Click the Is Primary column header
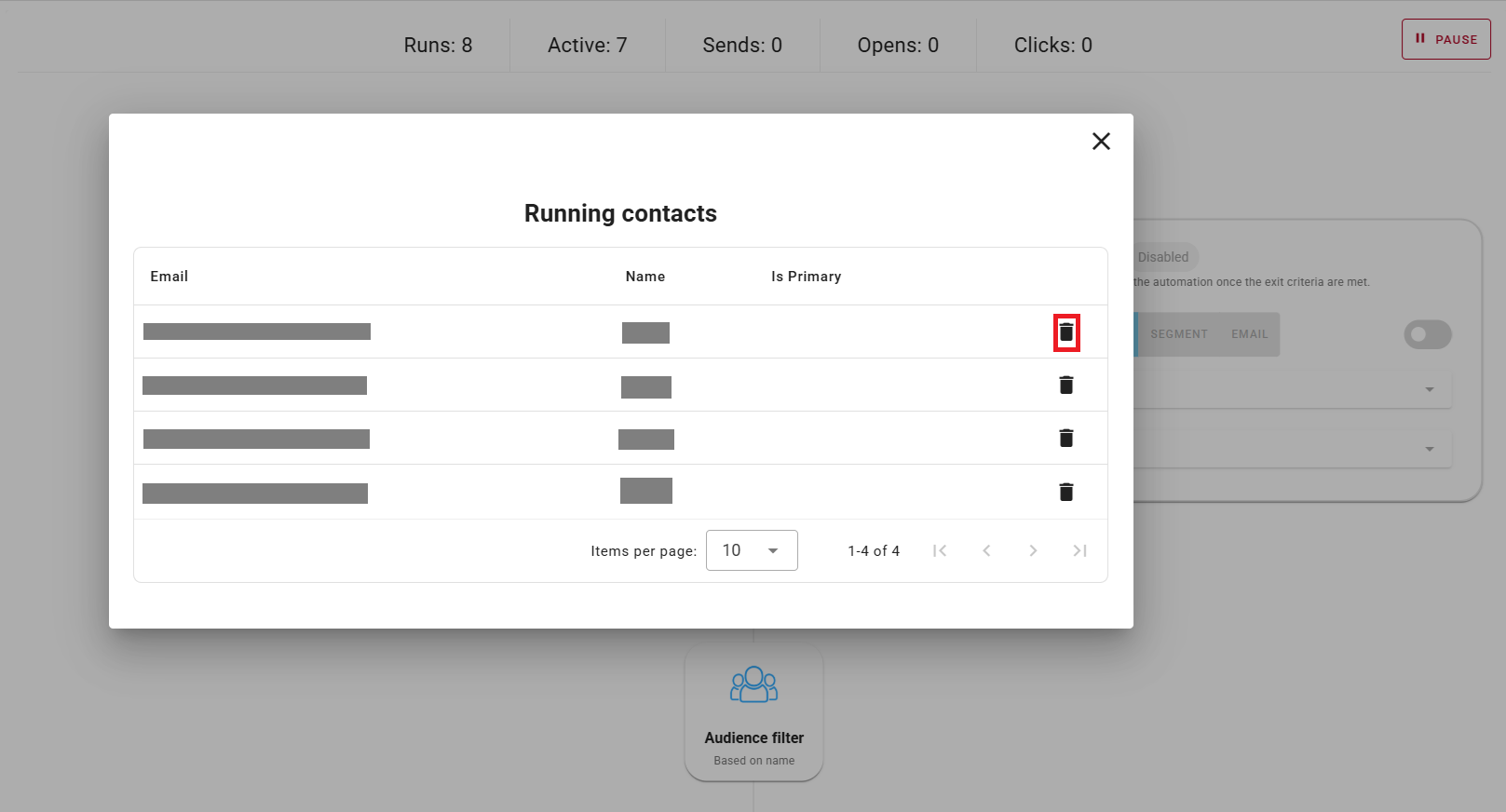Screen dimensions: 1506x812 coord(806,277)
